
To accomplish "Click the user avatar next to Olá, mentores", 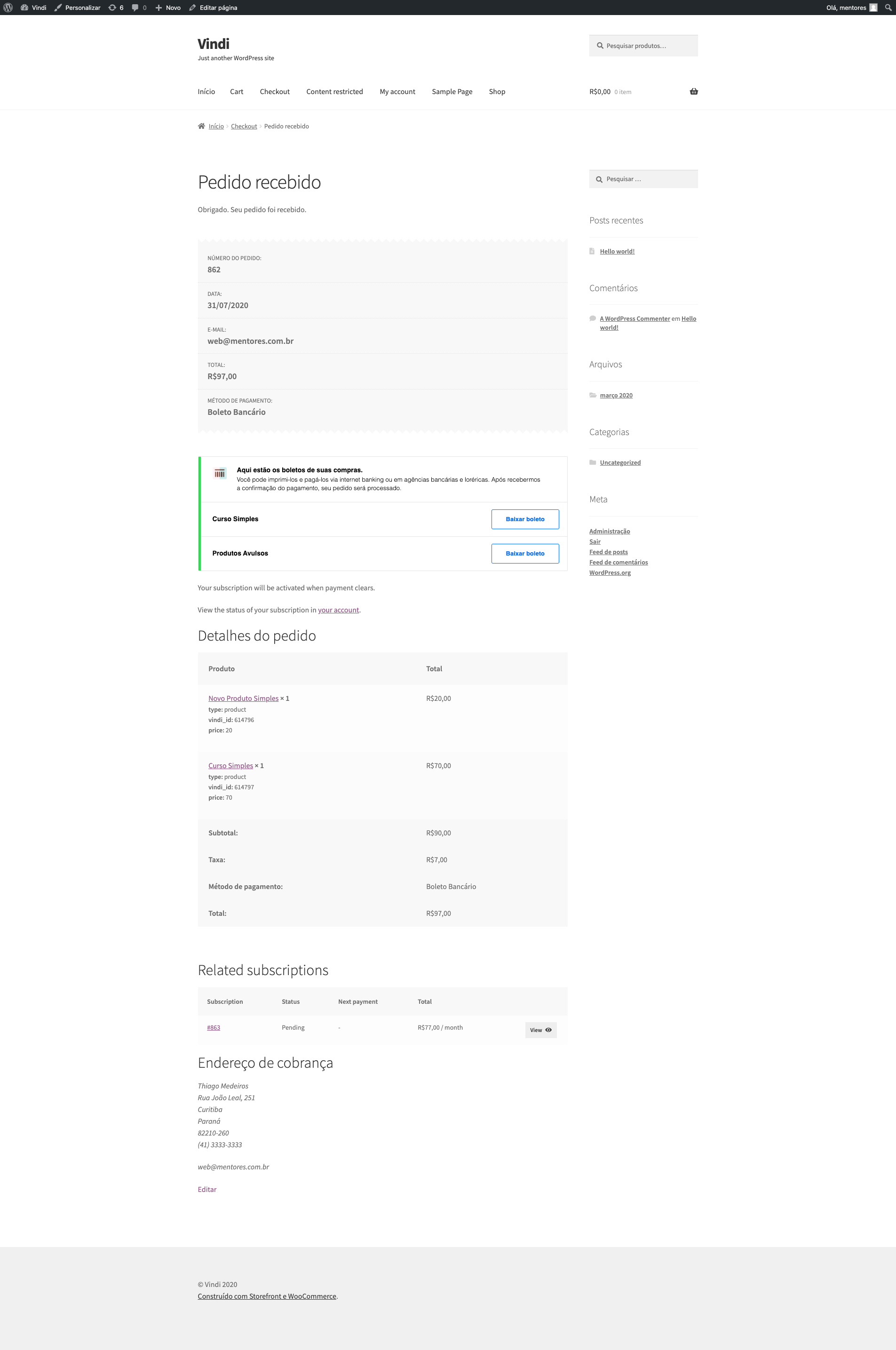I will pyautogui.click(x=873, y=8).
